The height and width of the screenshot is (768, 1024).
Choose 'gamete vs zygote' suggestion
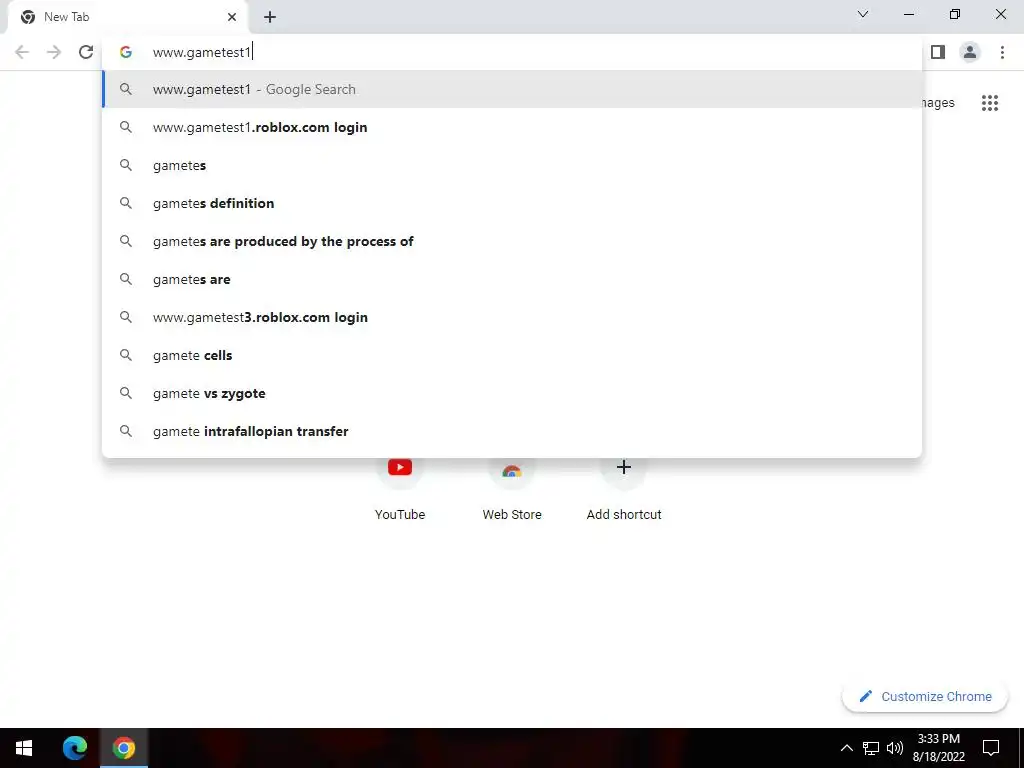click(x=512, y=393)
